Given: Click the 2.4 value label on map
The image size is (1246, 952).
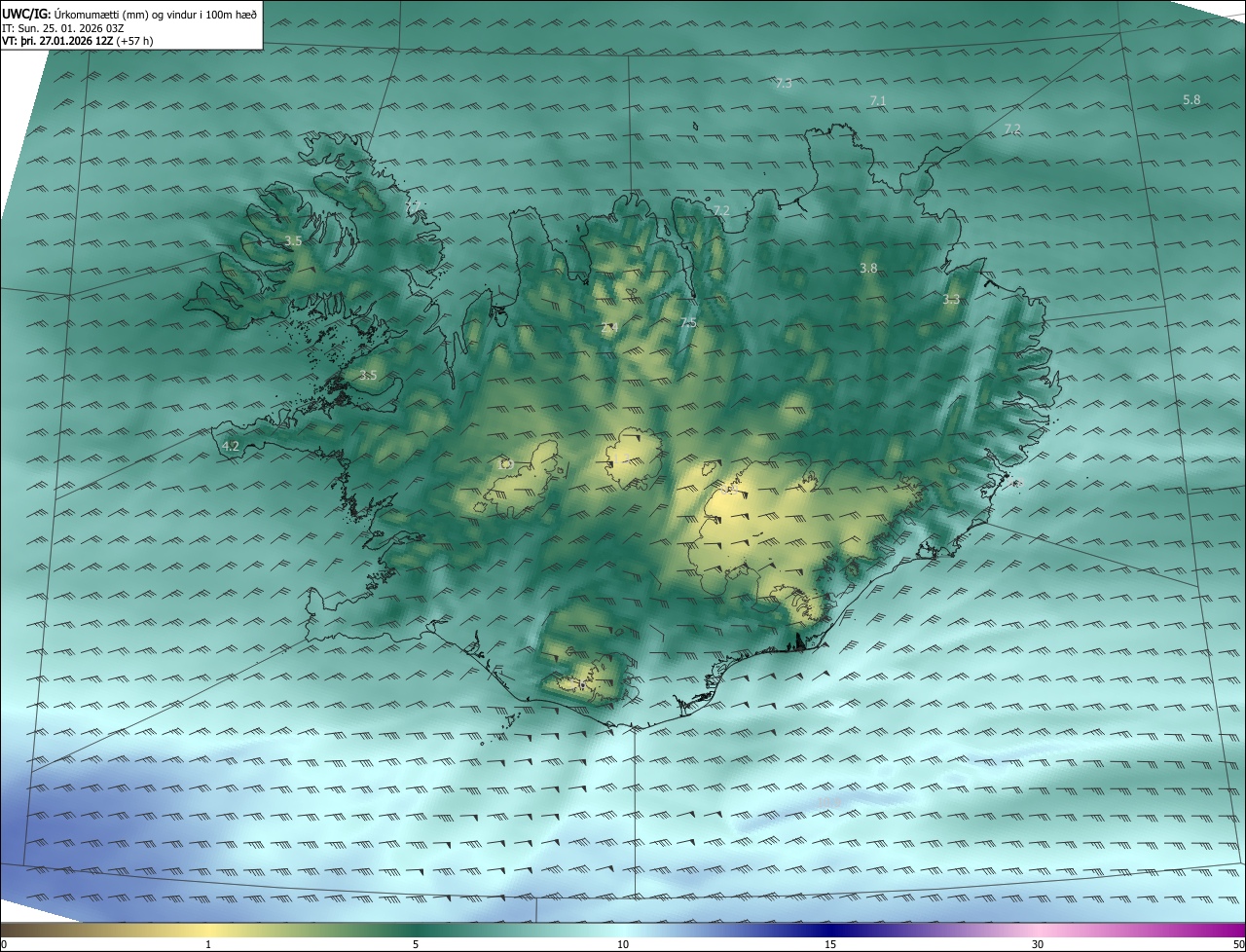Looking at the screenshot, I should coord(609,328).
